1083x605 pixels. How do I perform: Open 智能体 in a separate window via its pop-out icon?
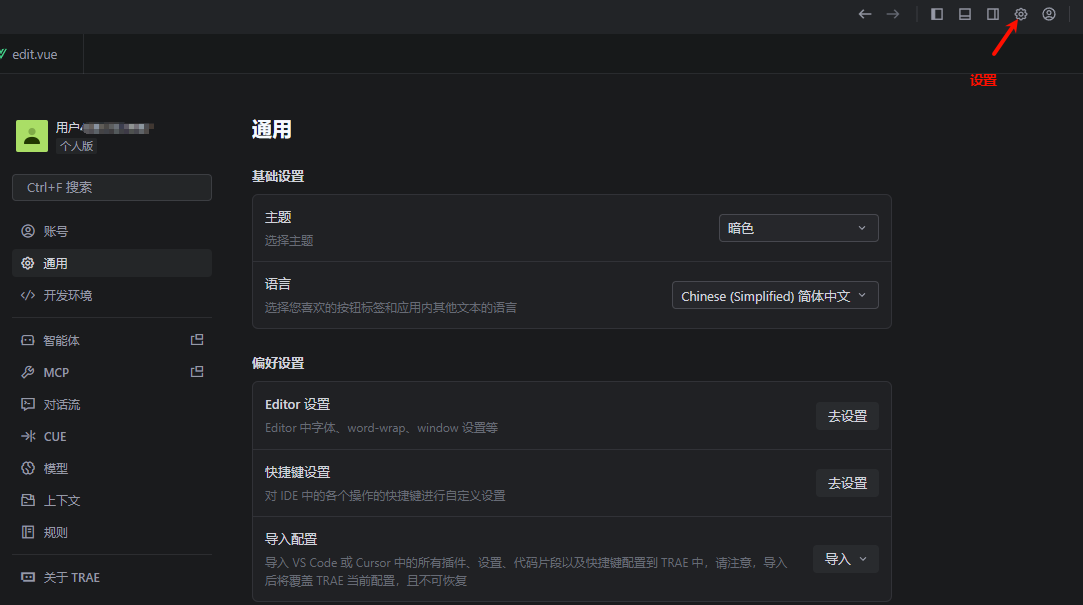[x=197, y=340]
